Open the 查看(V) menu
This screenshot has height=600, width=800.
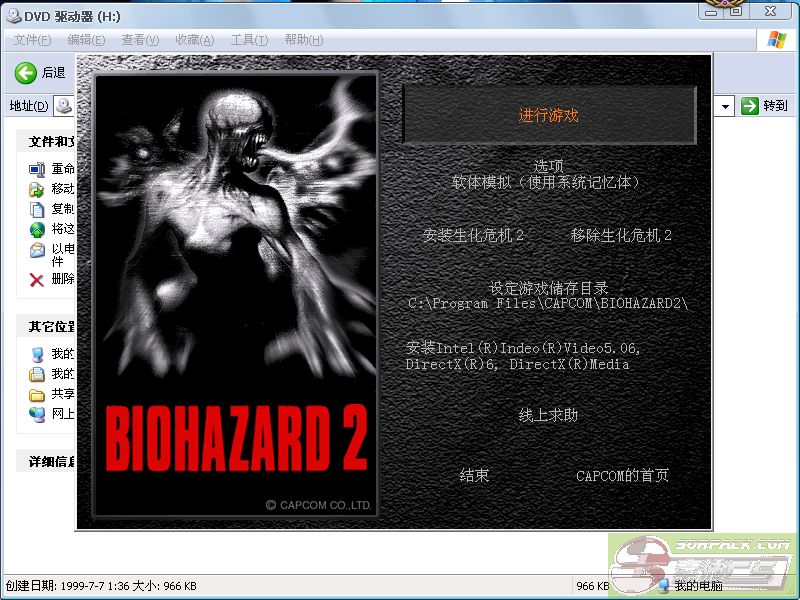point(140,40)
